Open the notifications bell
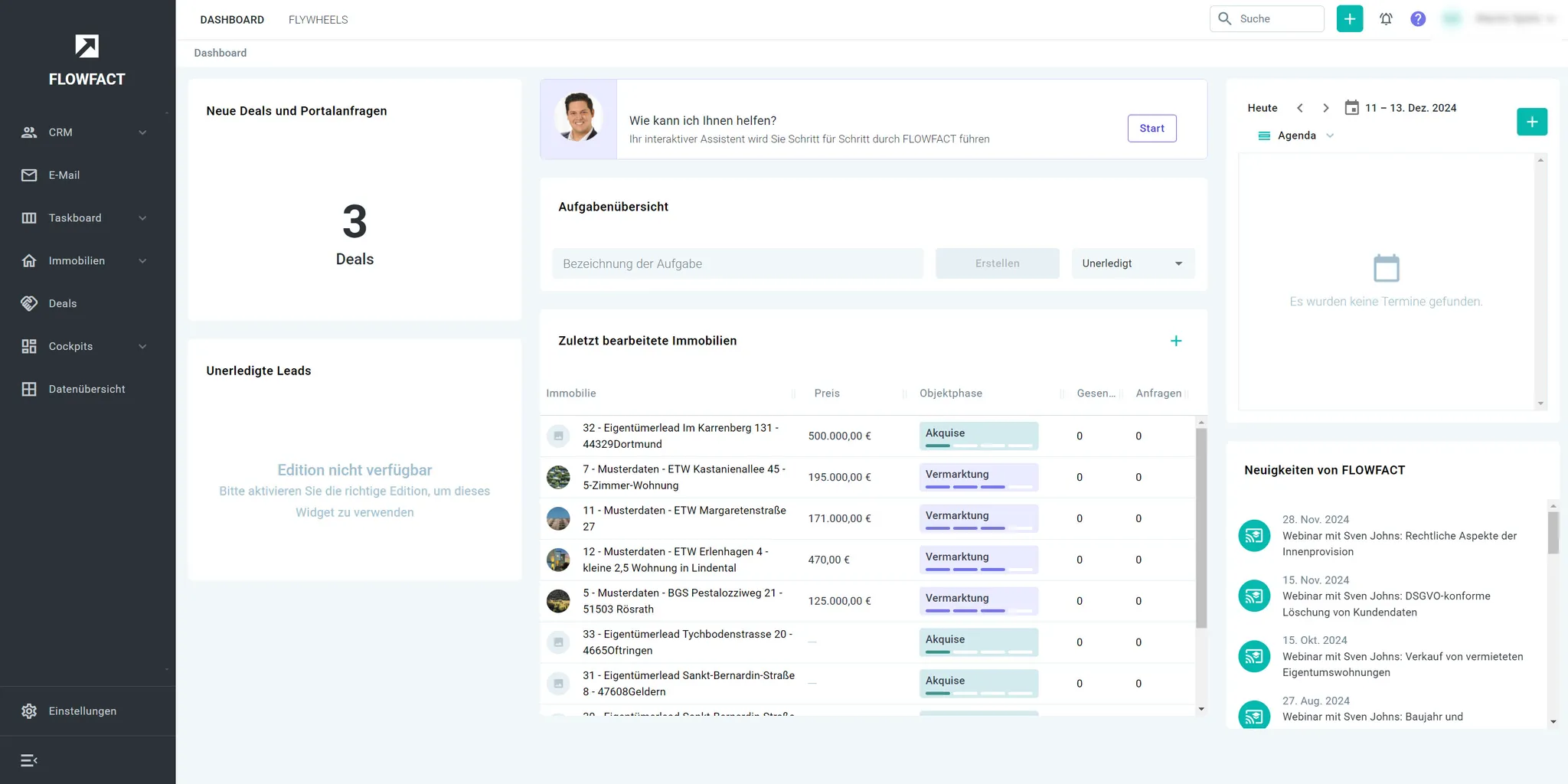The width and height of the screenshot is (1568, 784). (x=1386, y=18)
